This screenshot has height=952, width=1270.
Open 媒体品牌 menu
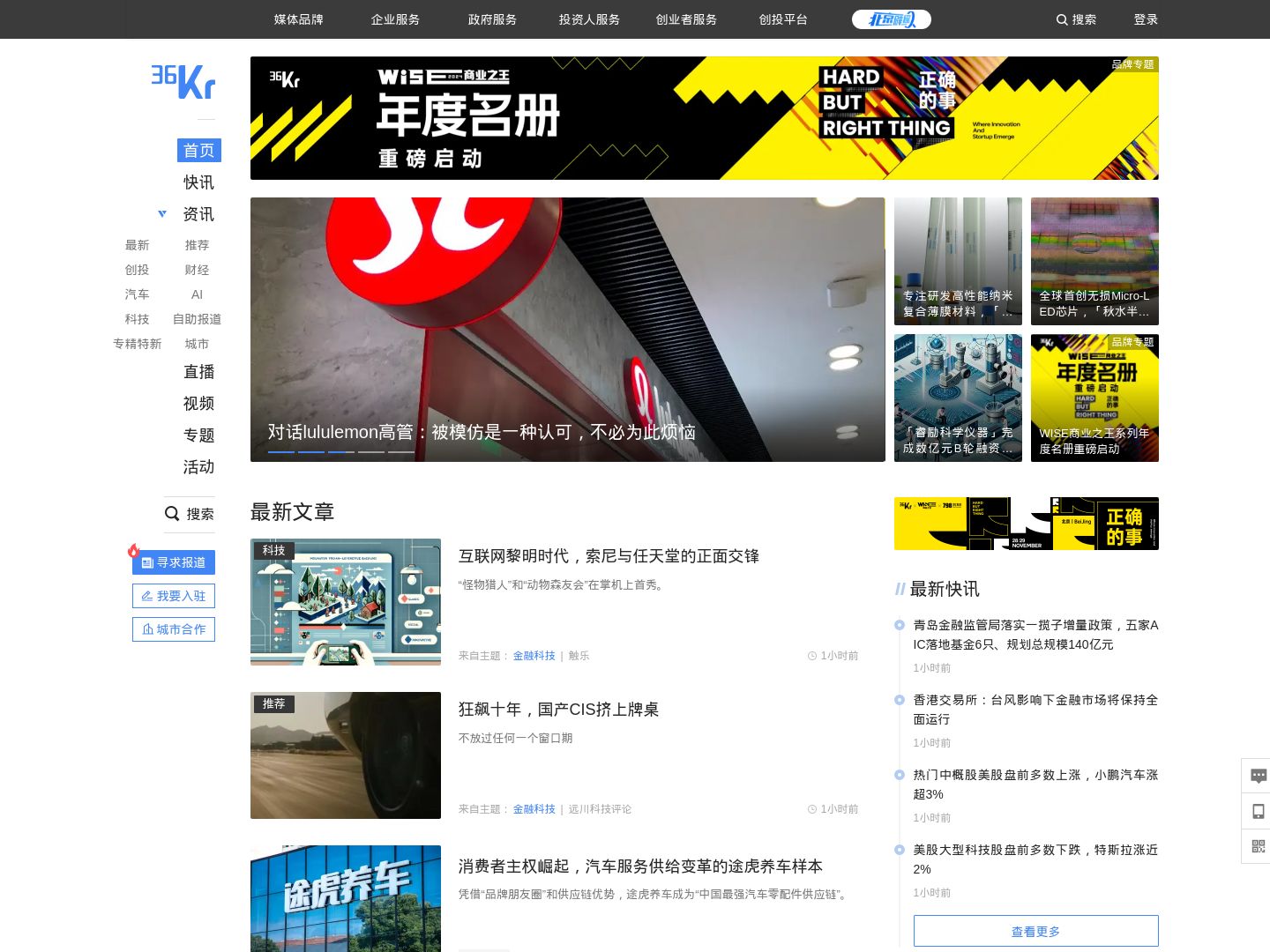299,19
